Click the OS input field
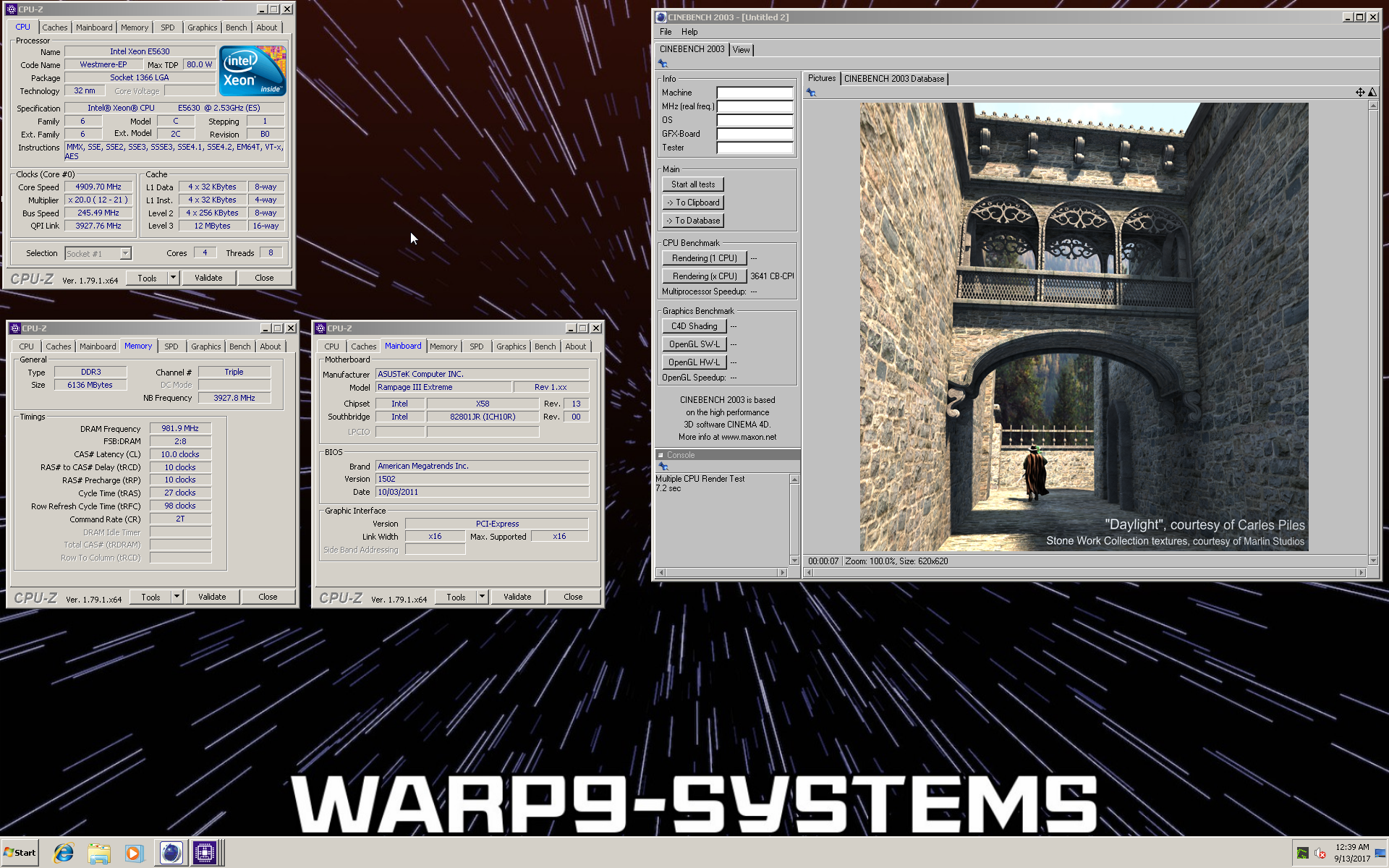 pyautogui.click(x=755, y=120)
